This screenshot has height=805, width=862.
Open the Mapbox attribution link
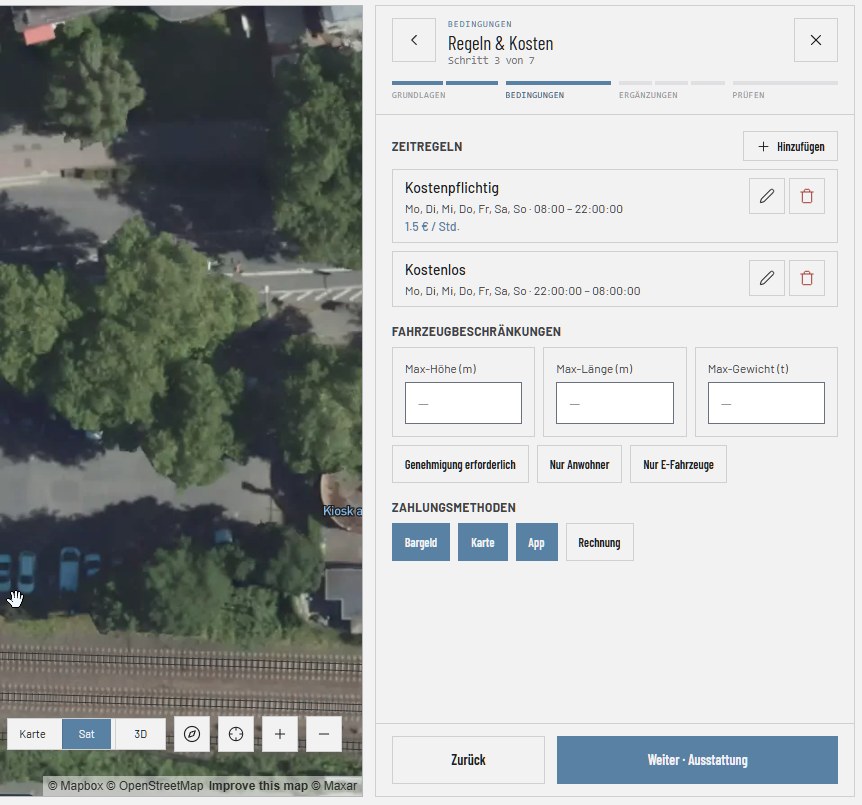[75, 786]
